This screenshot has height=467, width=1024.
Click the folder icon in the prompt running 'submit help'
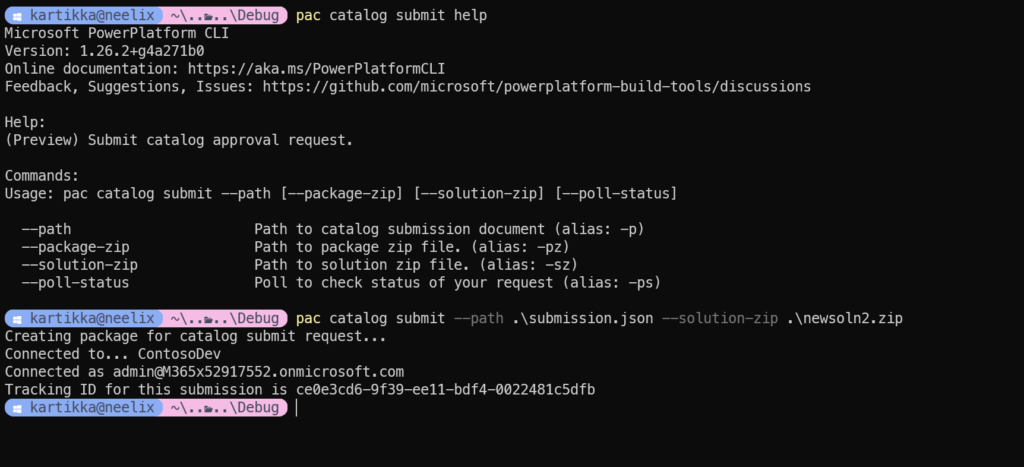pos(209,16)
